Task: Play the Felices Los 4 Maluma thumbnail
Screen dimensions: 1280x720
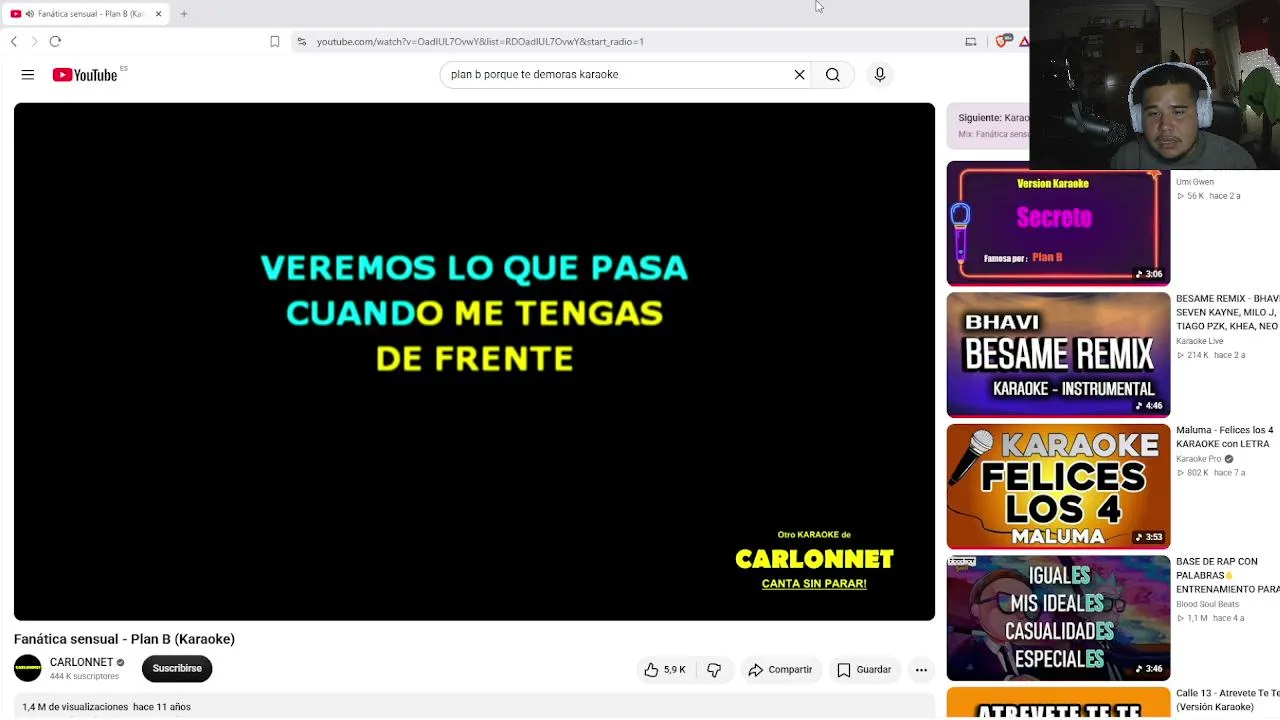Action: (x=1058, y=487)
